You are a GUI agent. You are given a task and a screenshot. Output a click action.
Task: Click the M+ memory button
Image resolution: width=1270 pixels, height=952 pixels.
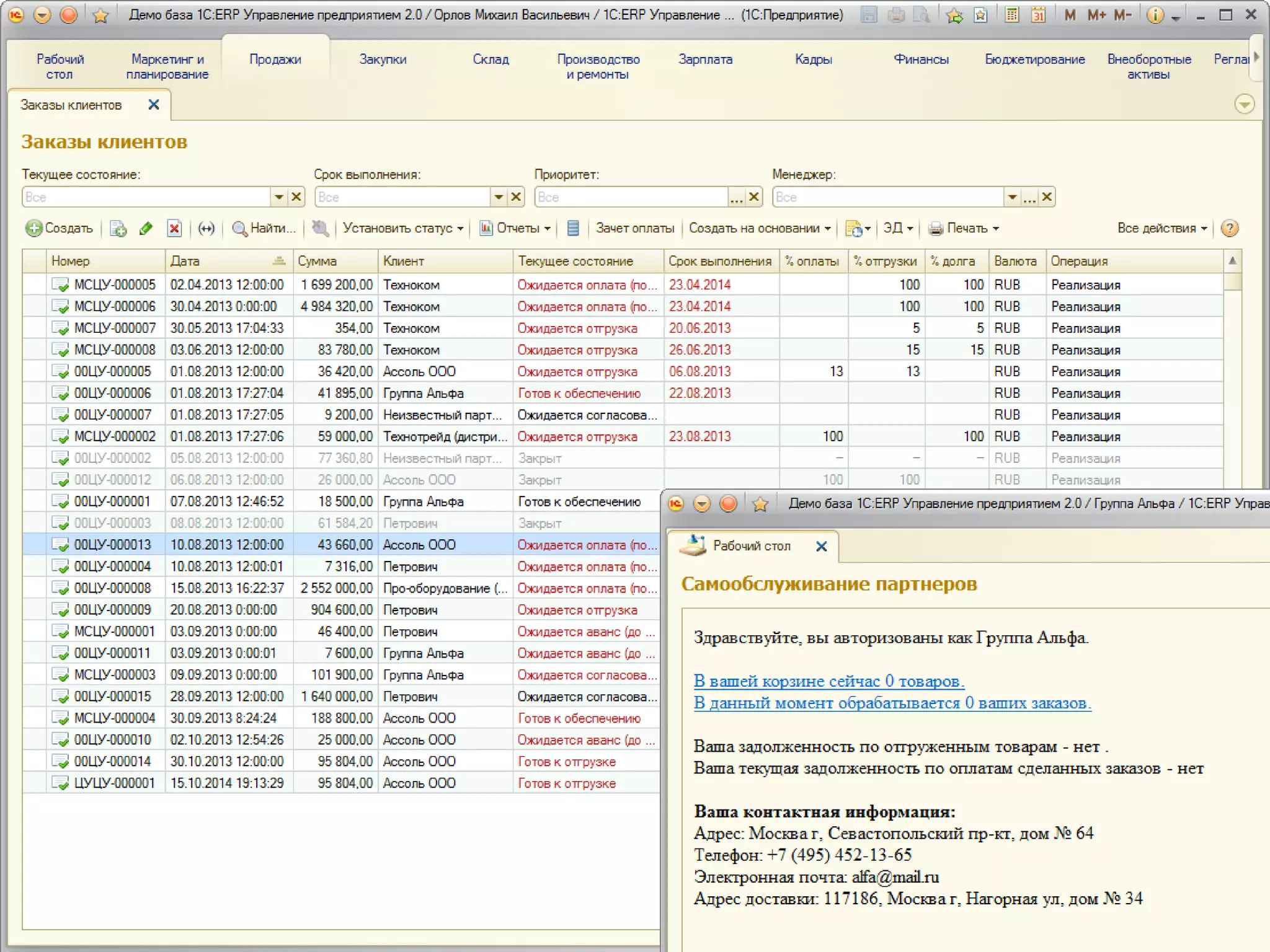point(1096,15)
